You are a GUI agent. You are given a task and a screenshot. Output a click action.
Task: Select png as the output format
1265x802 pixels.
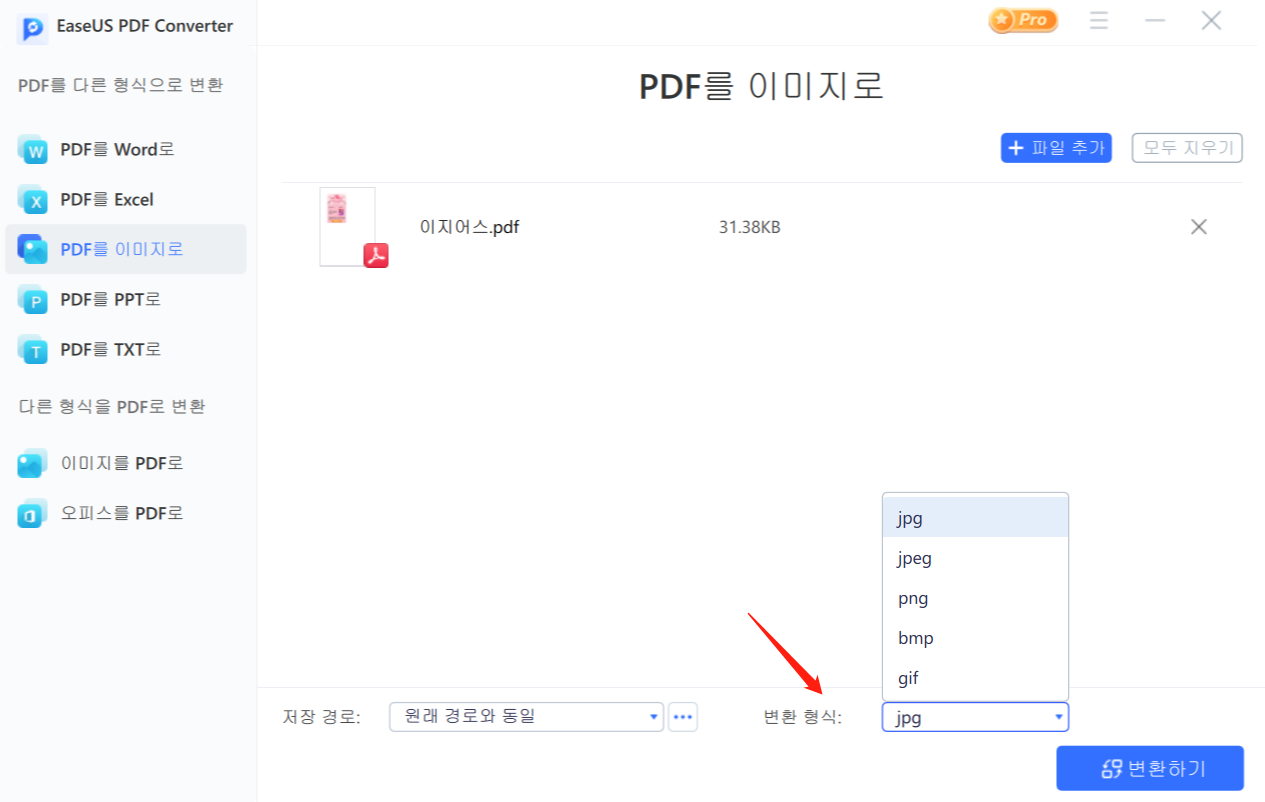coord(912,598)
